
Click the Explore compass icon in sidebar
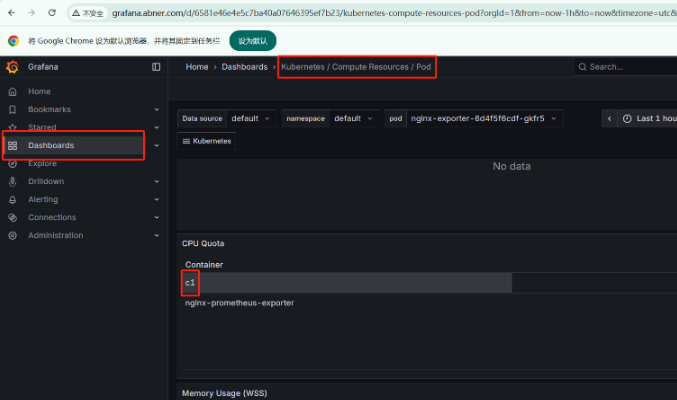click(13, 164)
